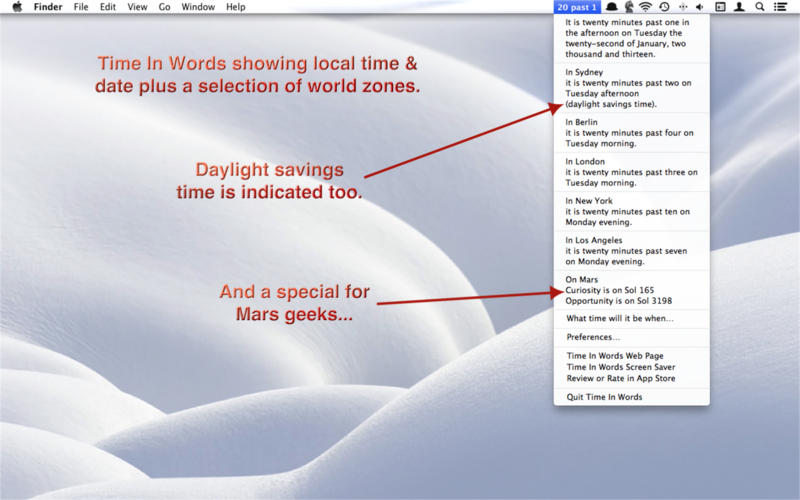
Task: Click 'Curiosity is on Sol 165' line
Action: pyautogui.click(x=609, y=290)
